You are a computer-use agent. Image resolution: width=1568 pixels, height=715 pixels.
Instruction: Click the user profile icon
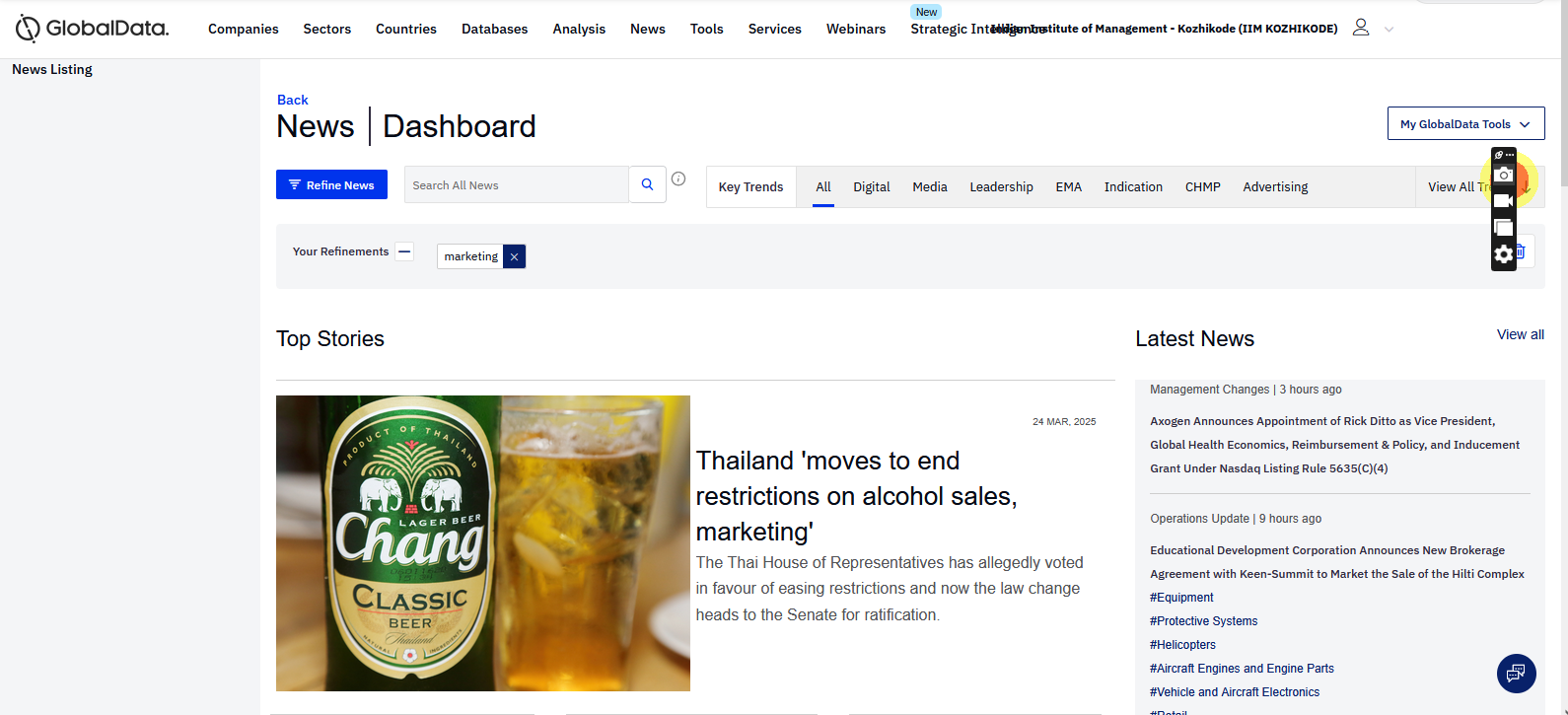click(1361, 28)
